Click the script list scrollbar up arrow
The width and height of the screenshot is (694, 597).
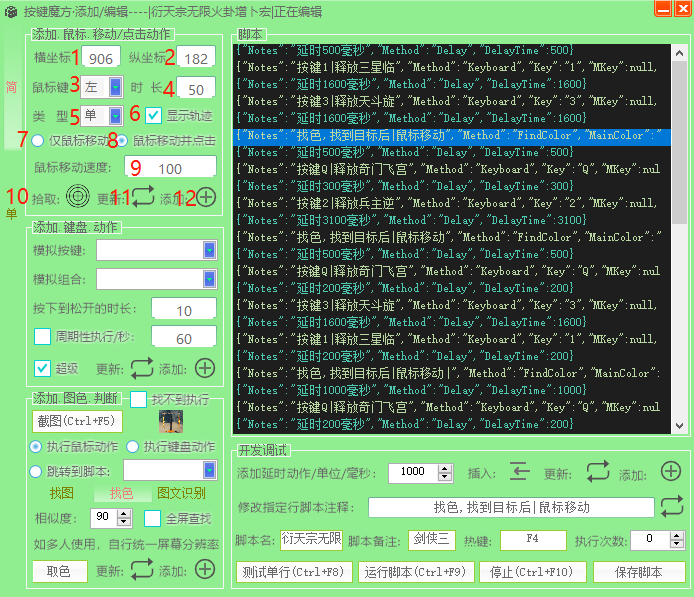(x=679, y=53)
